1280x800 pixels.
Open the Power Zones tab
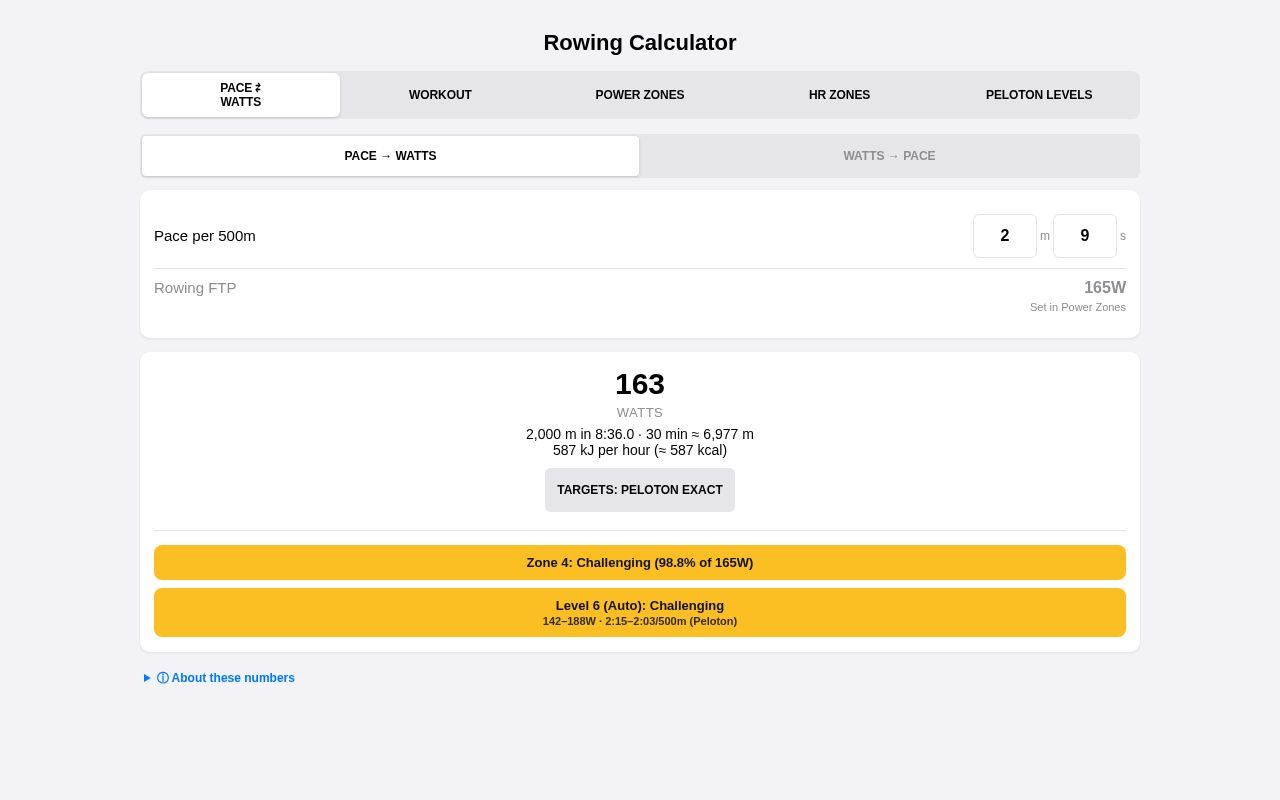pos(640,95)
